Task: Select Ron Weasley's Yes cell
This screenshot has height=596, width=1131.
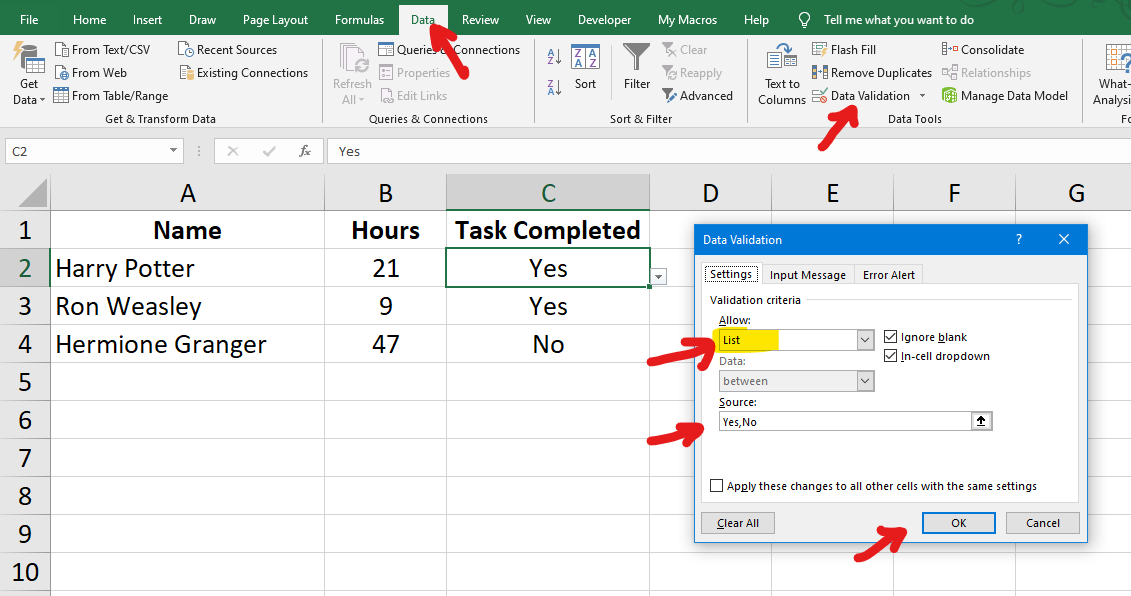Action: click(x=548, y=306)
